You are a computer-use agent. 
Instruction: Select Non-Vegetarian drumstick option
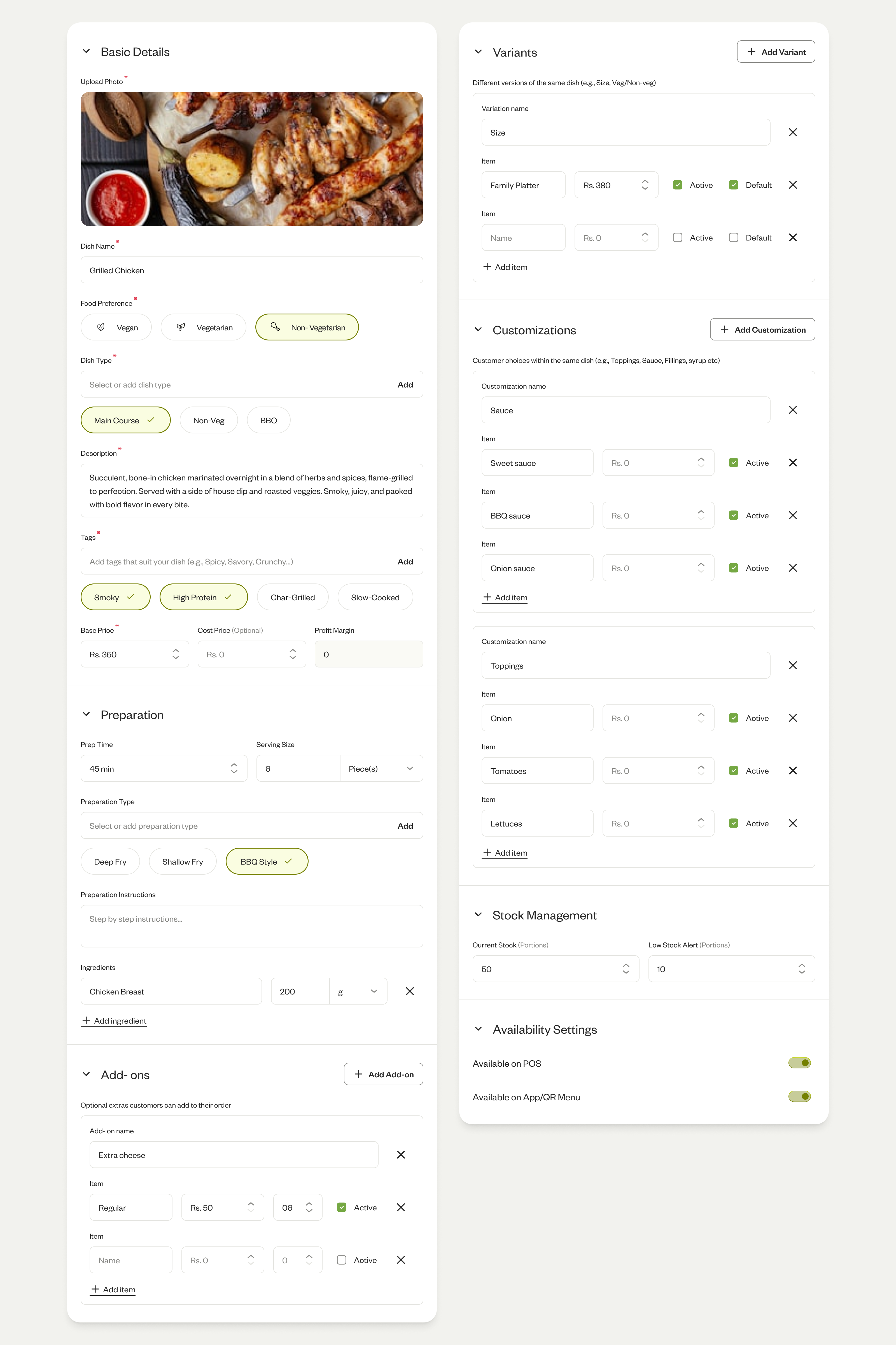307,327
